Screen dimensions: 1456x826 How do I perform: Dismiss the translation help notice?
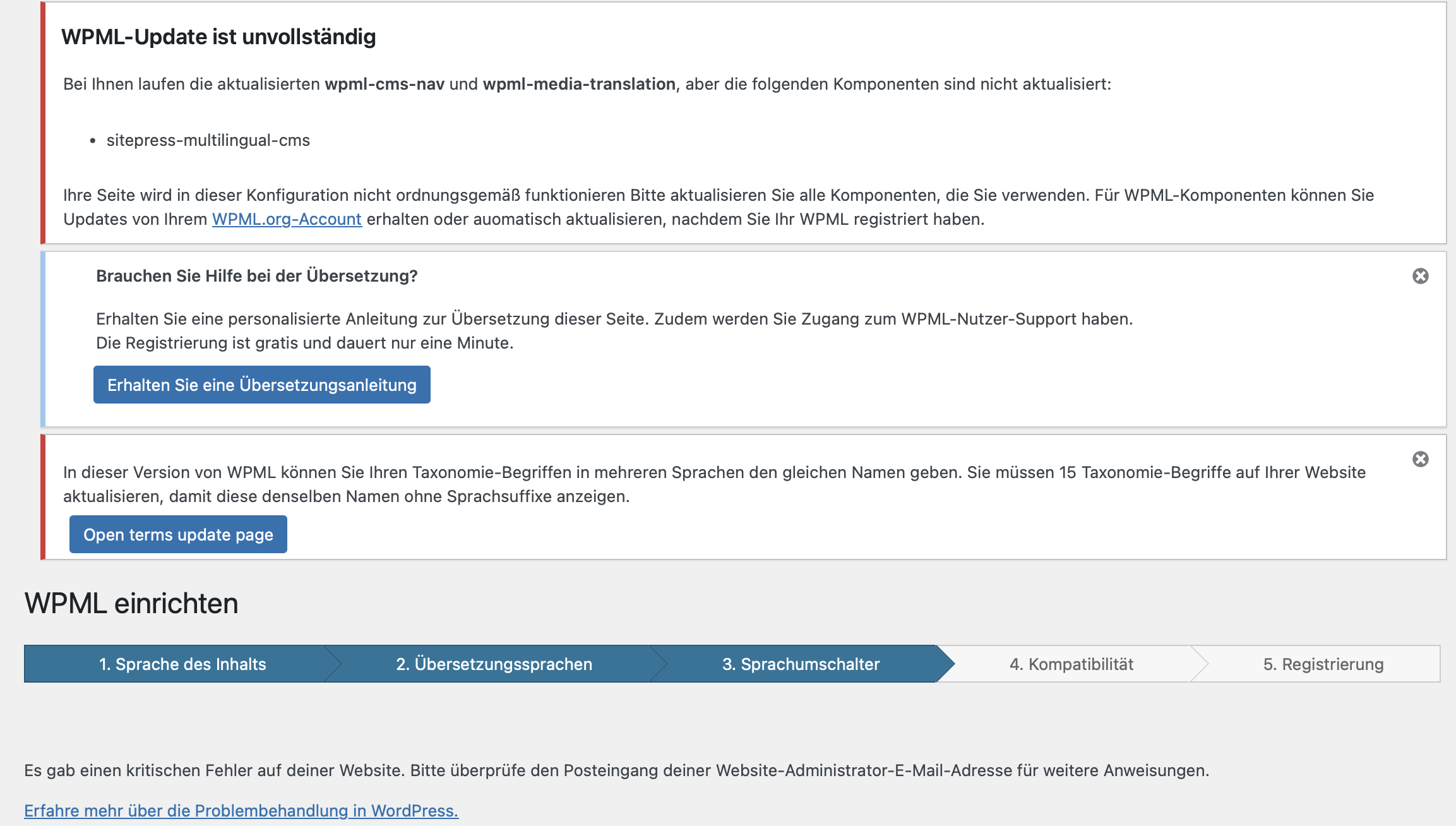[1421, 276]
